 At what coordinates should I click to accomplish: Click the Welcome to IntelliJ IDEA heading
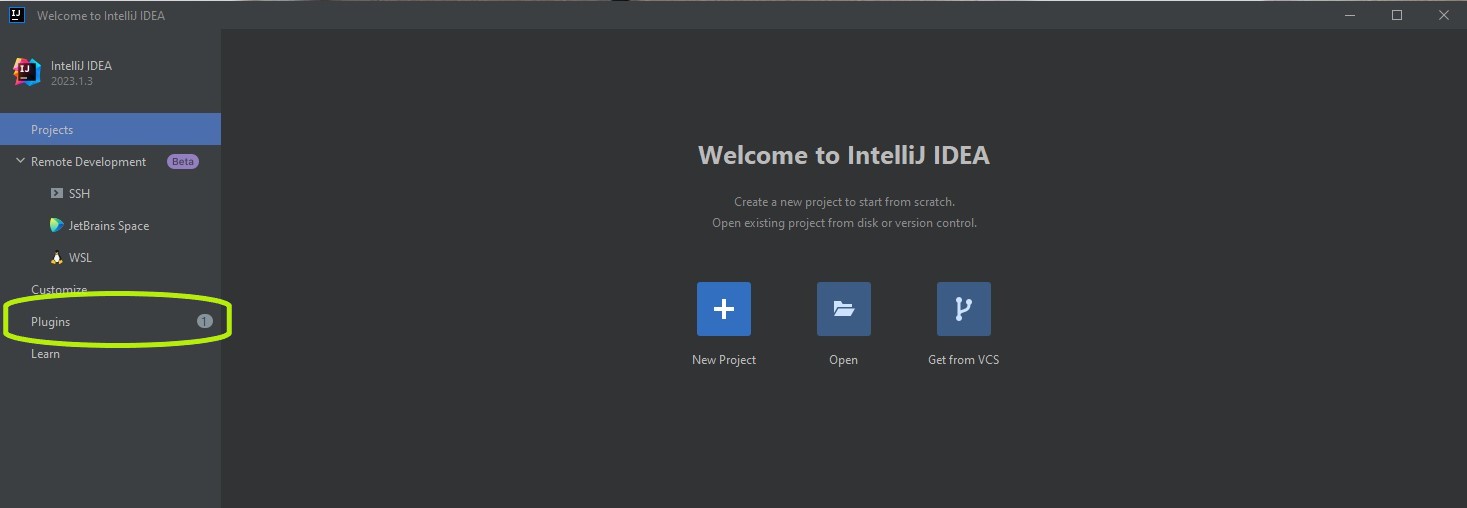click(x=844, y=155)
